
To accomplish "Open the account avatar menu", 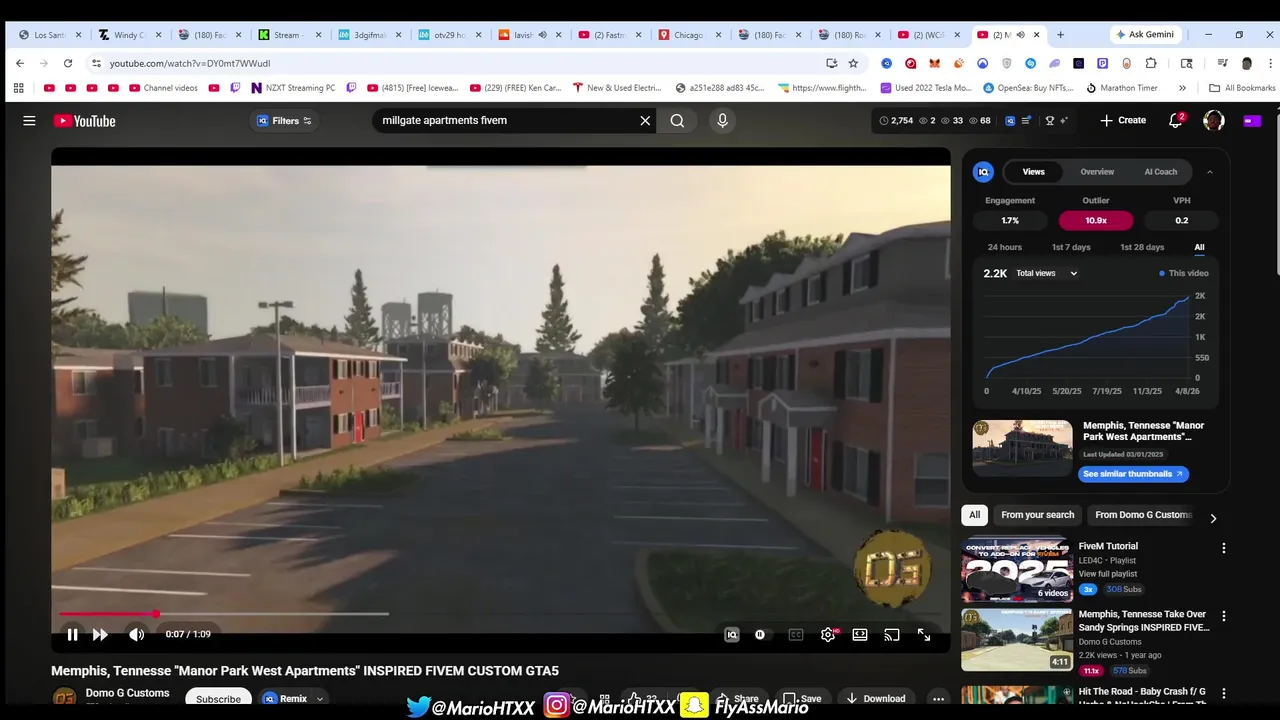I will 1214,121.
